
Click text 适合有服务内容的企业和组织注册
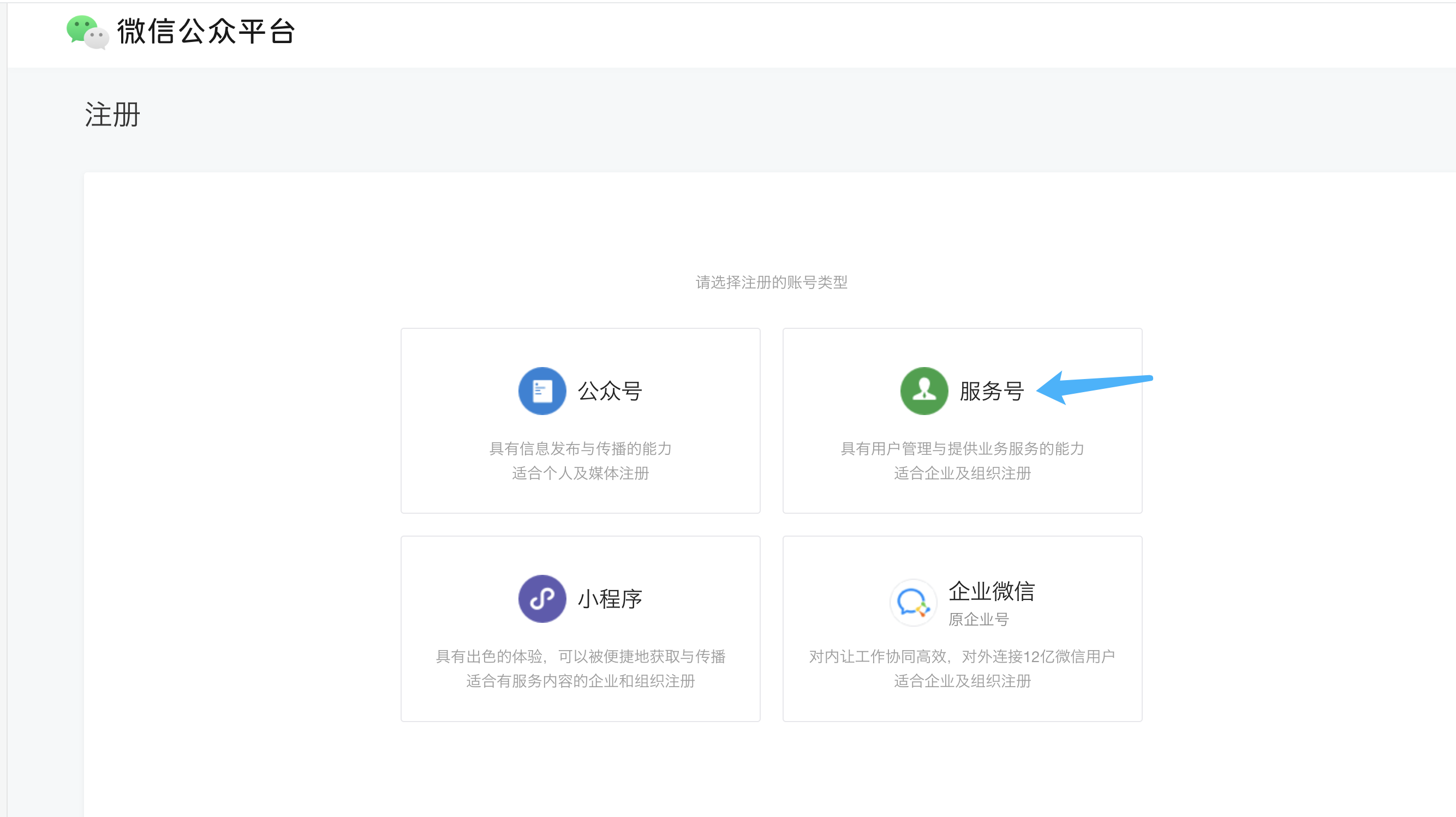pos(581,681)
